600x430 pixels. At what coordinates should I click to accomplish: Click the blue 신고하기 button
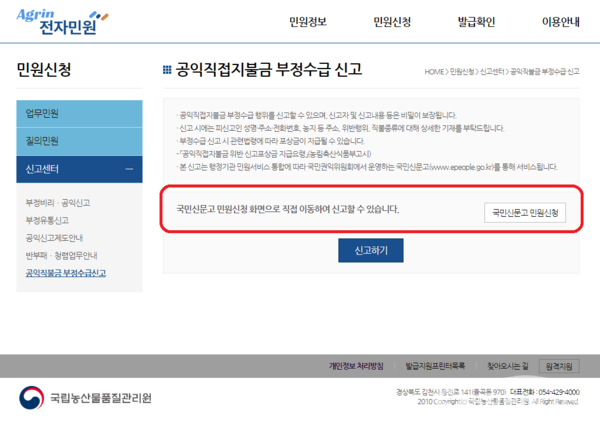[x=371, y=251]
